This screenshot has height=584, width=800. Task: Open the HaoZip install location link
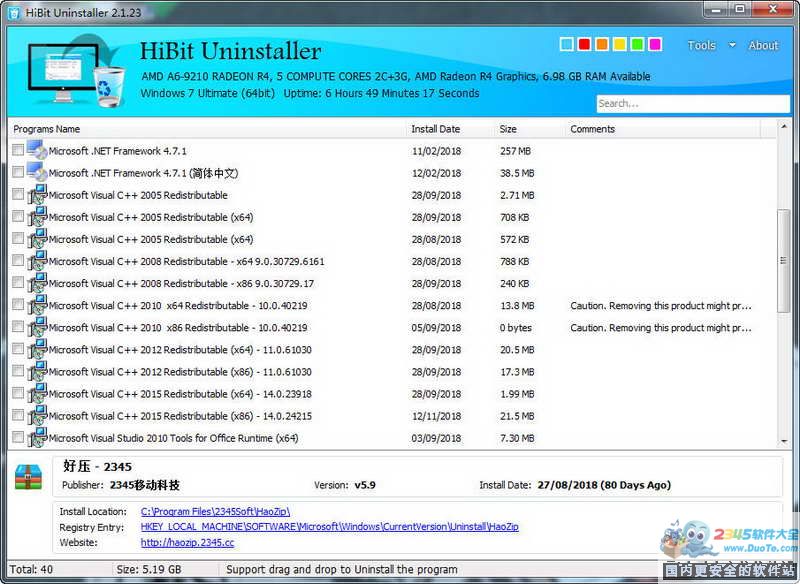click(215, 511)
